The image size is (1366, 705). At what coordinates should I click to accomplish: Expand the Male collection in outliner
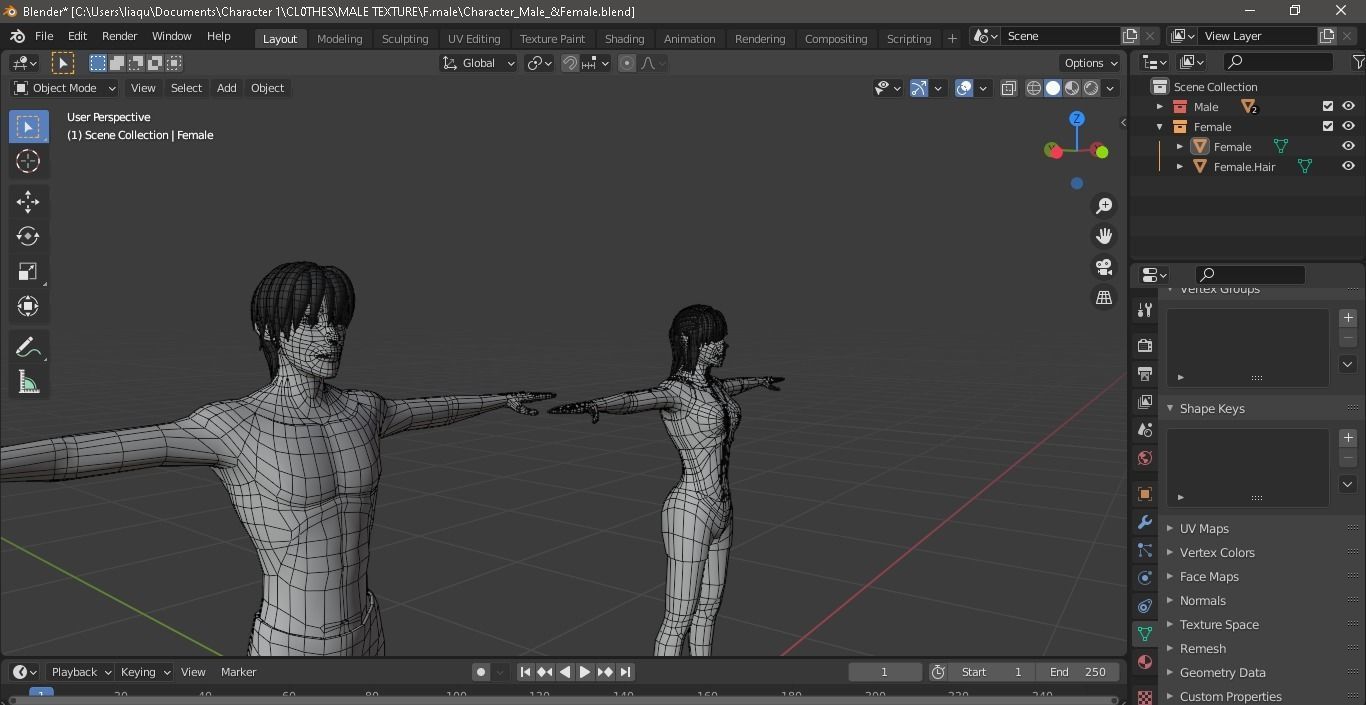point(1160,106)
